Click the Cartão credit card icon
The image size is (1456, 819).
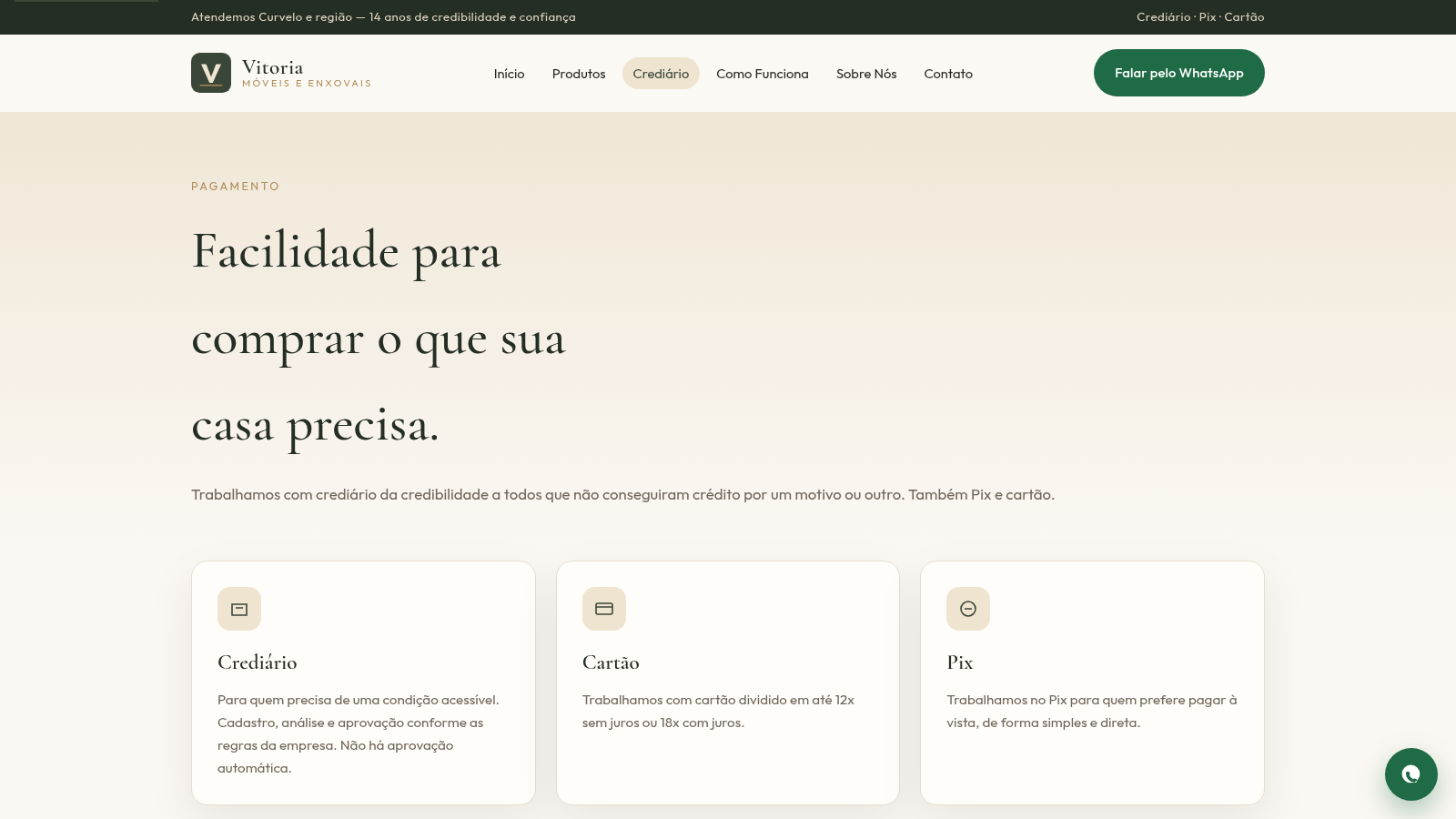click(604, 609)
